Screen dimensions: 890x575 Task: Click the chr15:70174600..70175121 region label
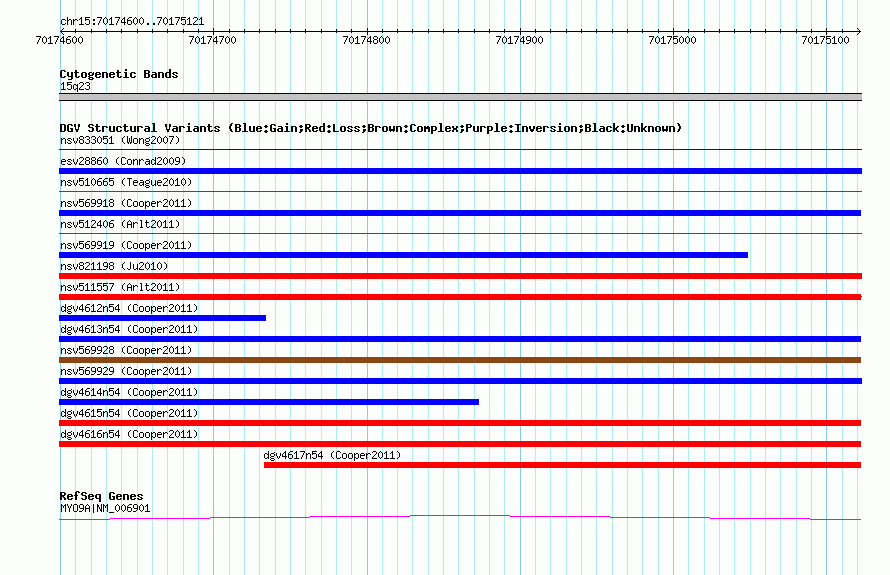(x=132, y=21)
